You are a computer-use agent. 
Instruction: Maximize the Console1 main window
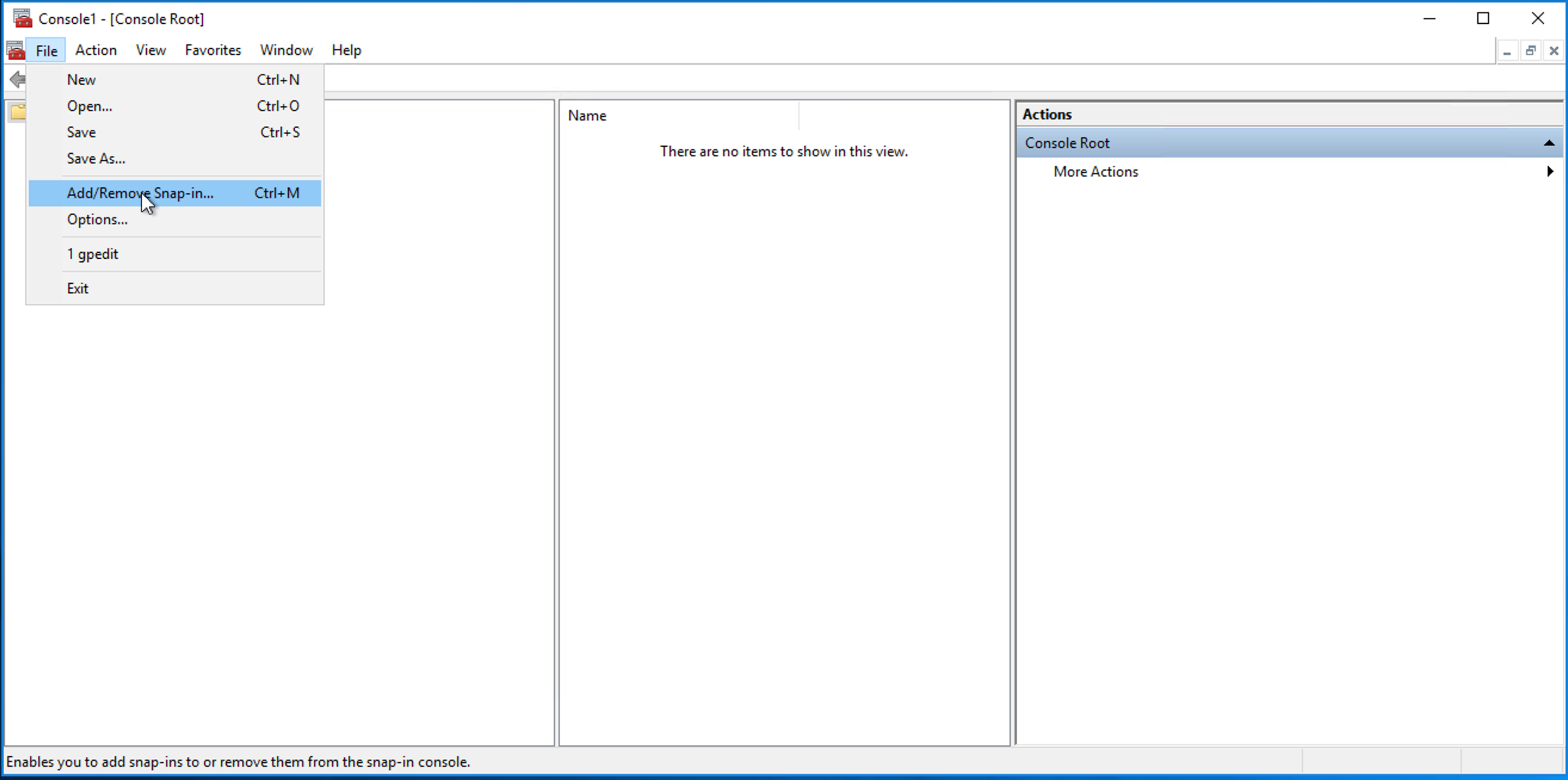pyautogui.click(x=1483, y=19)
